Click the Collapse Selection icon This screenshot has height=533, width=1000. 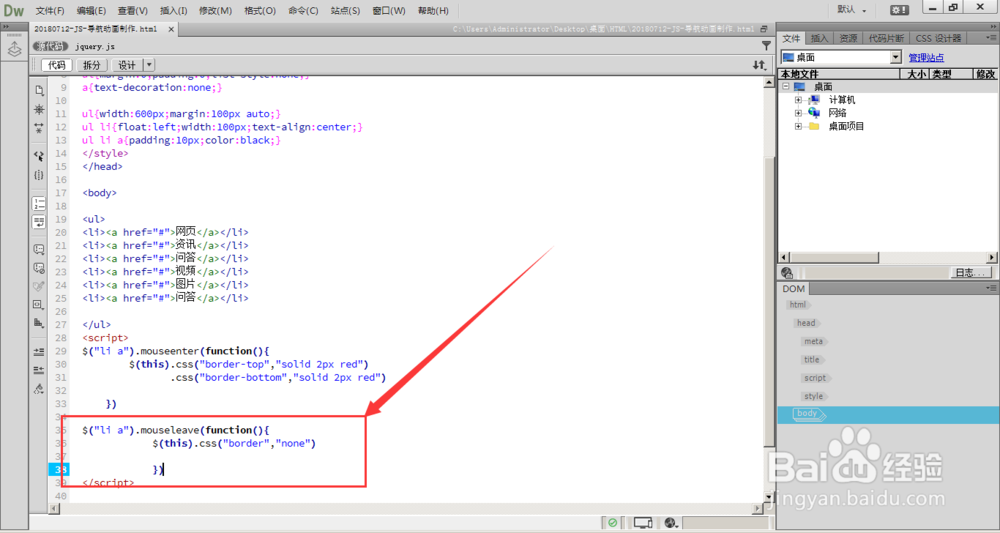pyautogui.click(x=39, y=128)
